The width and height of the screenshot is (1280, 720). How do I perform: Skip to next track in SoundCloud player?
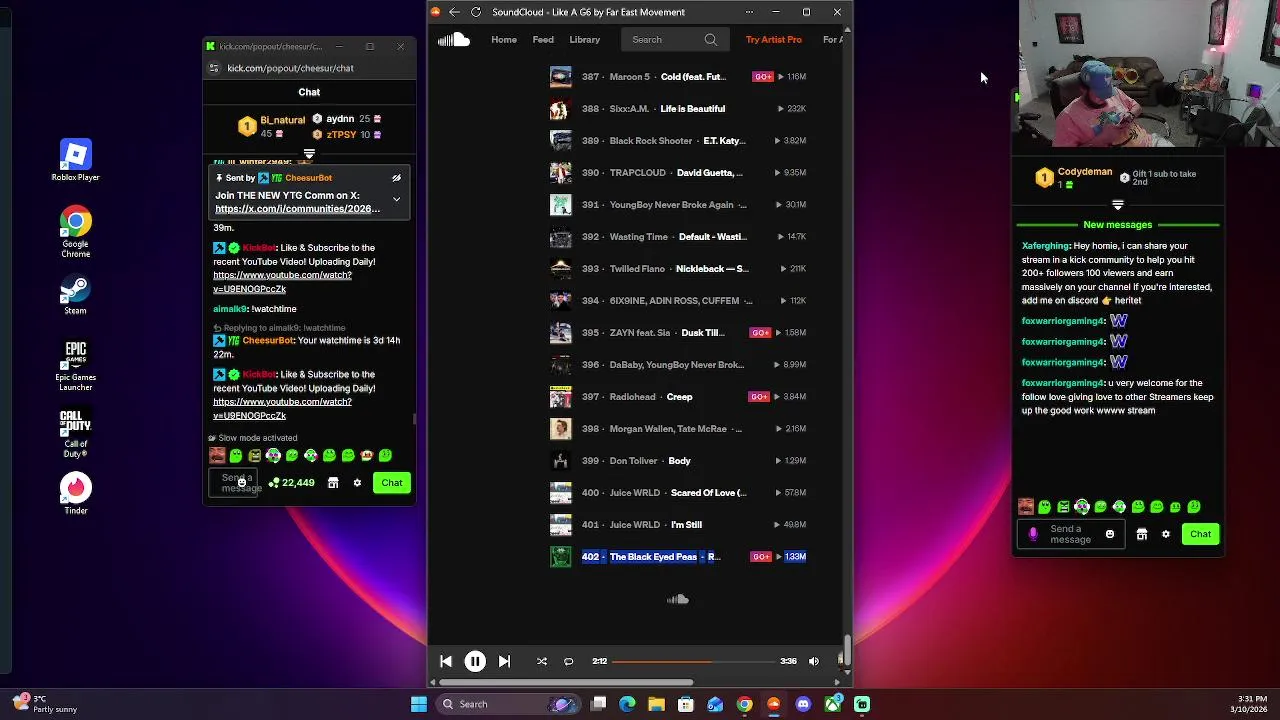pos(504,661)
